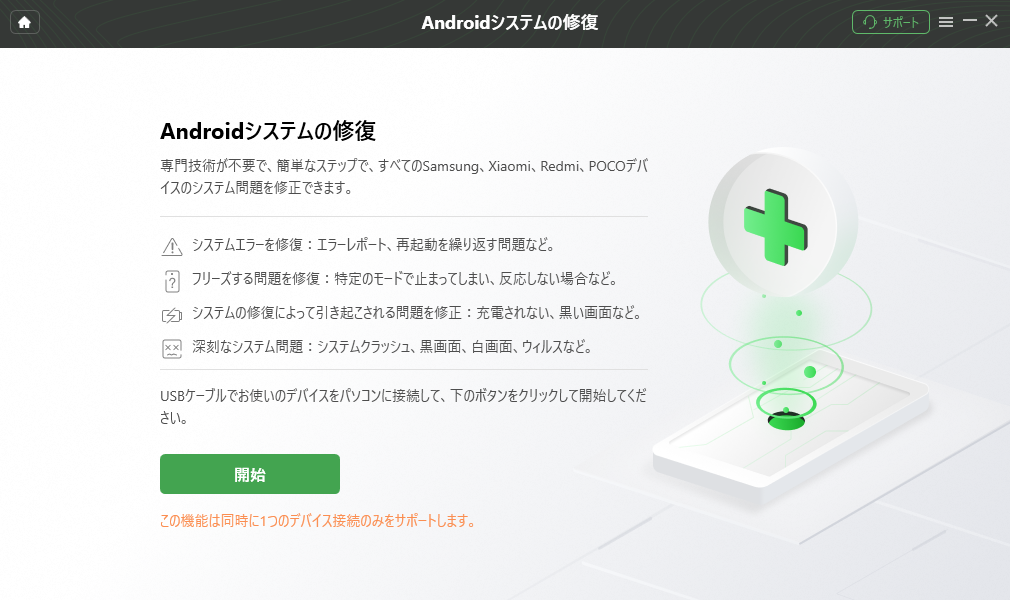Select the Androidシステムの修復 heading
Image resolution: width=1010 pixels, height=600 pixels.
click(268, 131)
